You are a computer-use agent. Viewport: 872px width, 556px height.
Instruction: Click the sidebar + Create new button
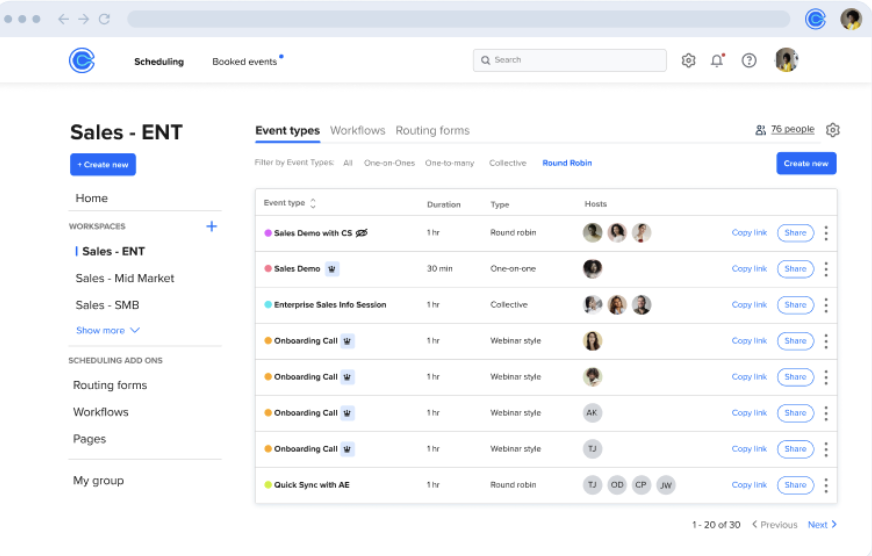(x=103, y=165)
